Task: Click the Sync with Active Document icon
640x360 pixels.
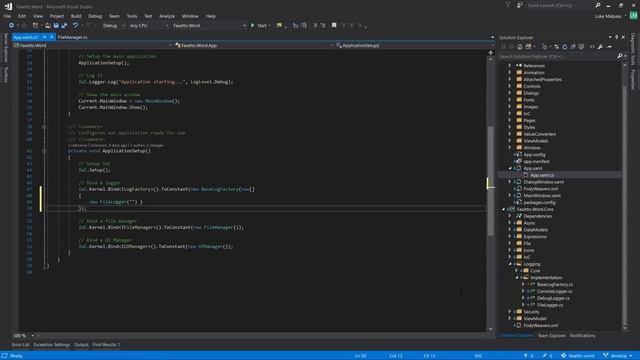Action: pyautogui.click(x=556, y=47)
